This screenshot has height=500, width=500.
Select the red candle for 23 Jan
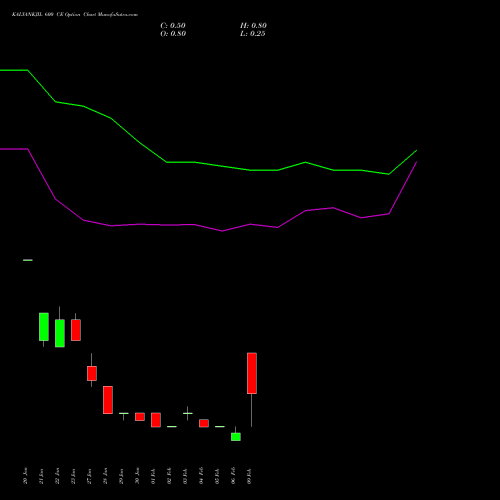click(76, 330)
